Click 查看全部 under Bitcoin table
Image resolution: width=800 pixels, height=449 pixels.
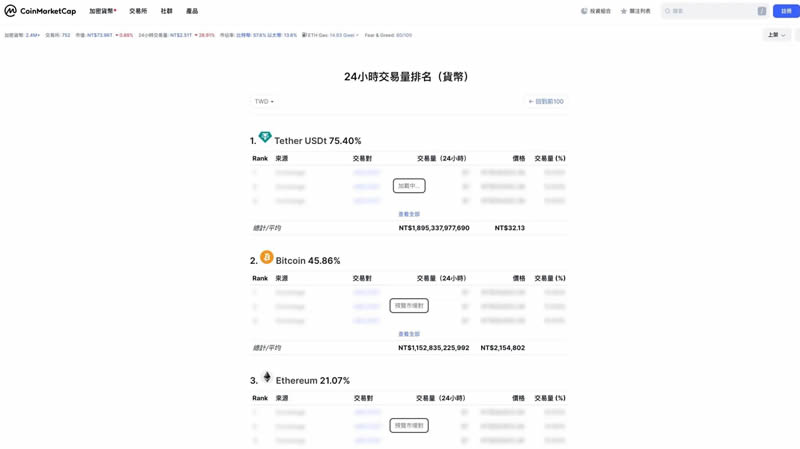409,334
